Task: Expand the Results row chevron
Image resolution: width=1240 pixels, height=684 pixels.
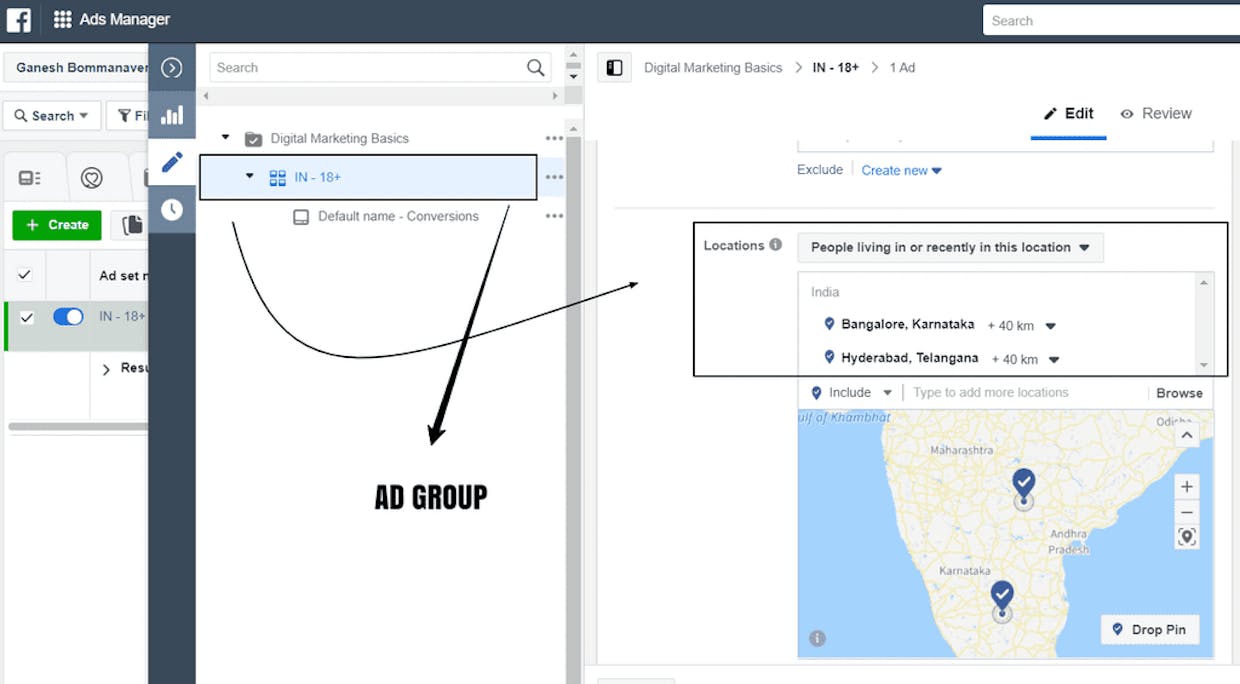Action: (107, 369)
